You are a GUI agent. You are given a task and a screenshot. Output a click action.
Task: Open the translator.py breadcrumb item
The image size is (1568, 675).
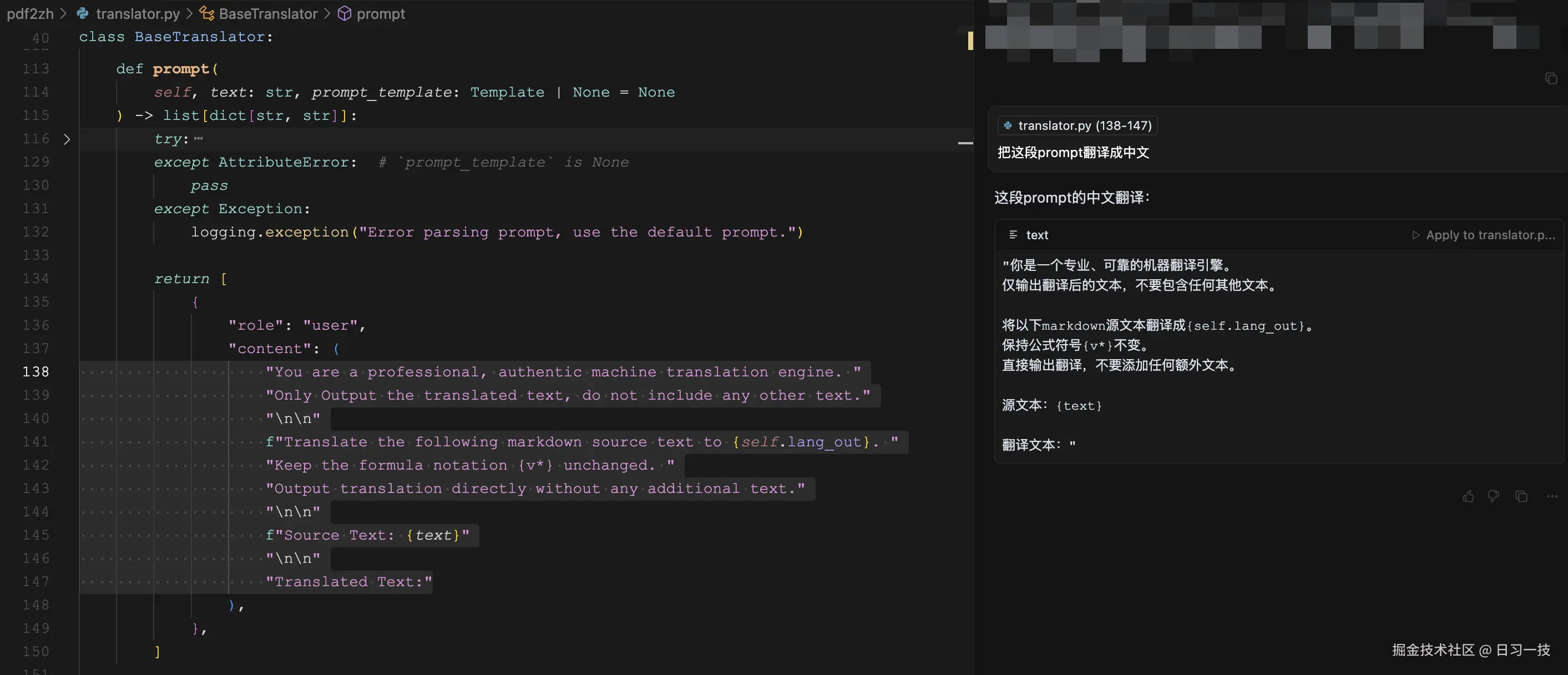[138, 13]
